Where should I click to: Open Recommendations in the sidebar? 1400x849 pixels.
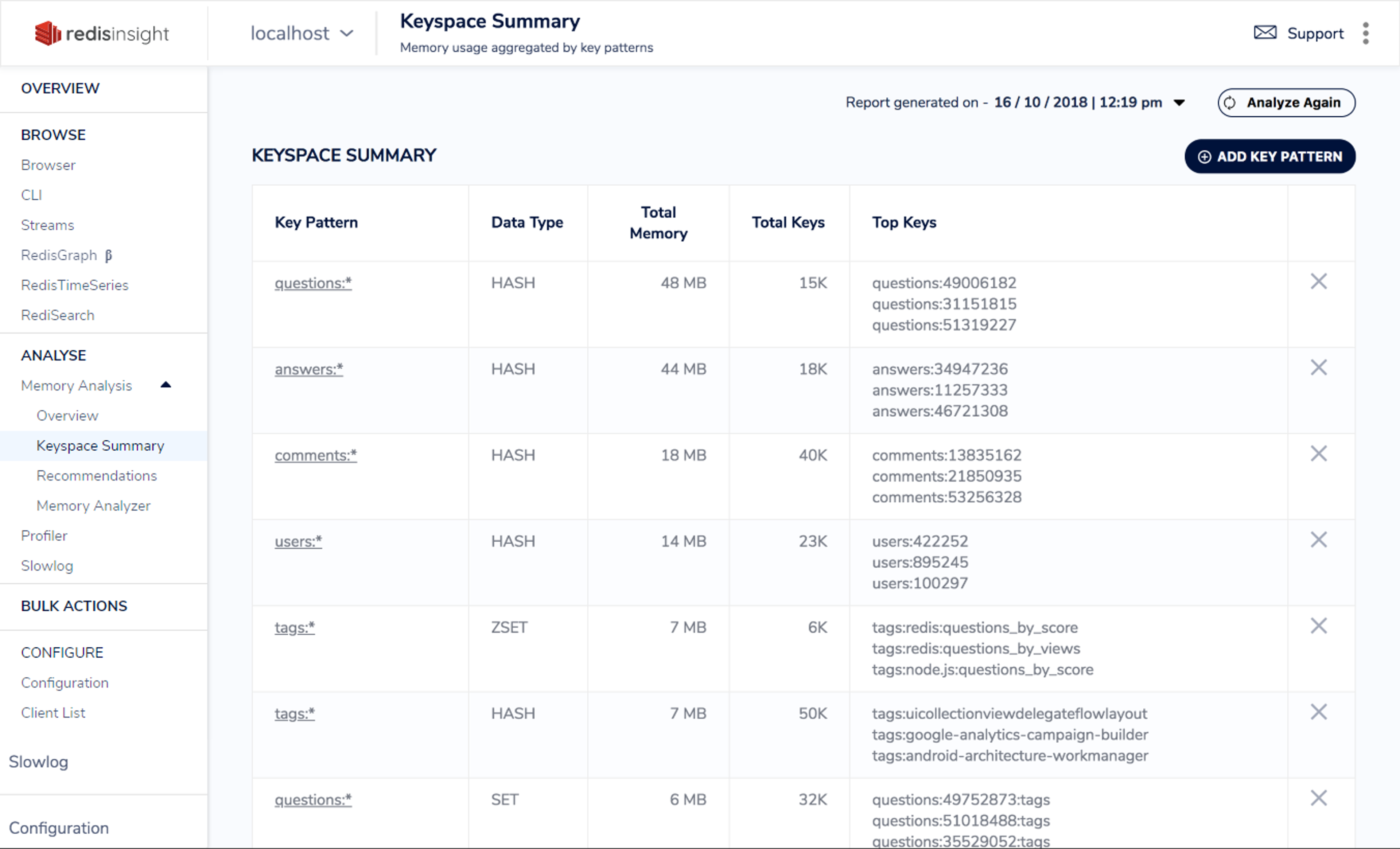click(97, 476)
